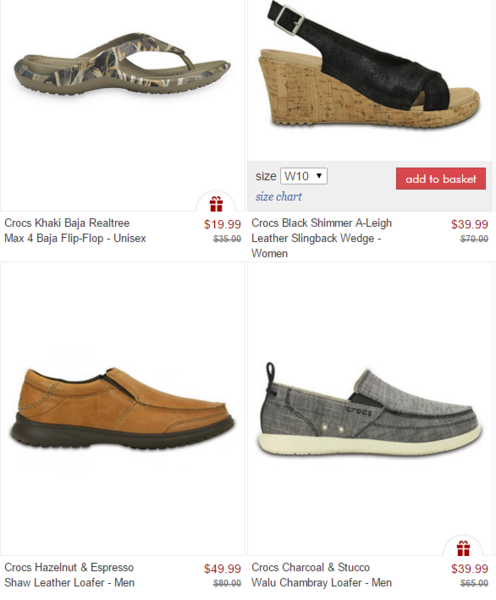This screenshot has width=496, height=600.
Task: Open Crocs Khaki Baja Realtree Flip-Flop title
Action: (x=75, y=231)
